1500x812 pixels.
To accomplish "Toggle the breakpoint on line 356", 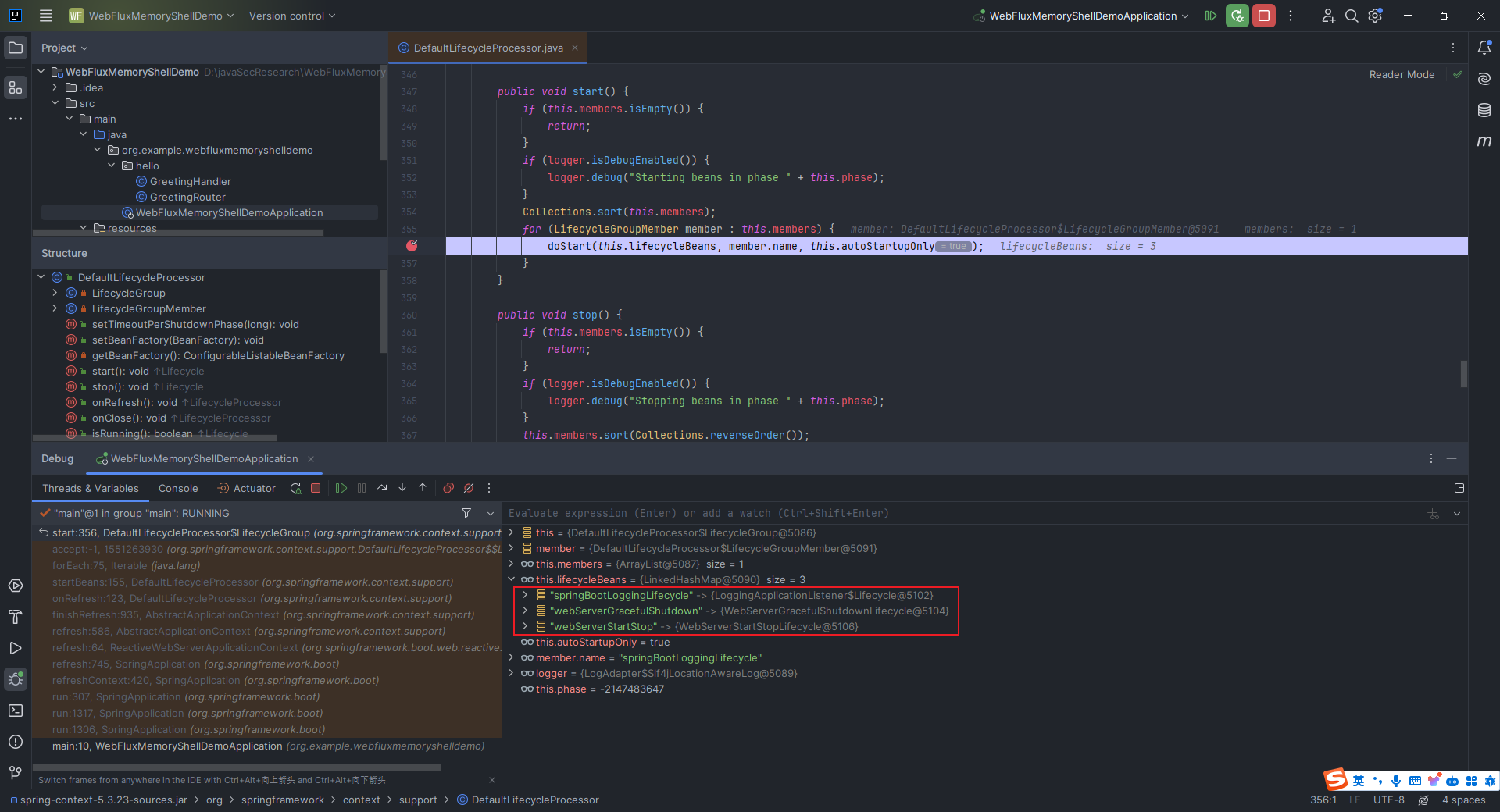I will tap(412, 246).
